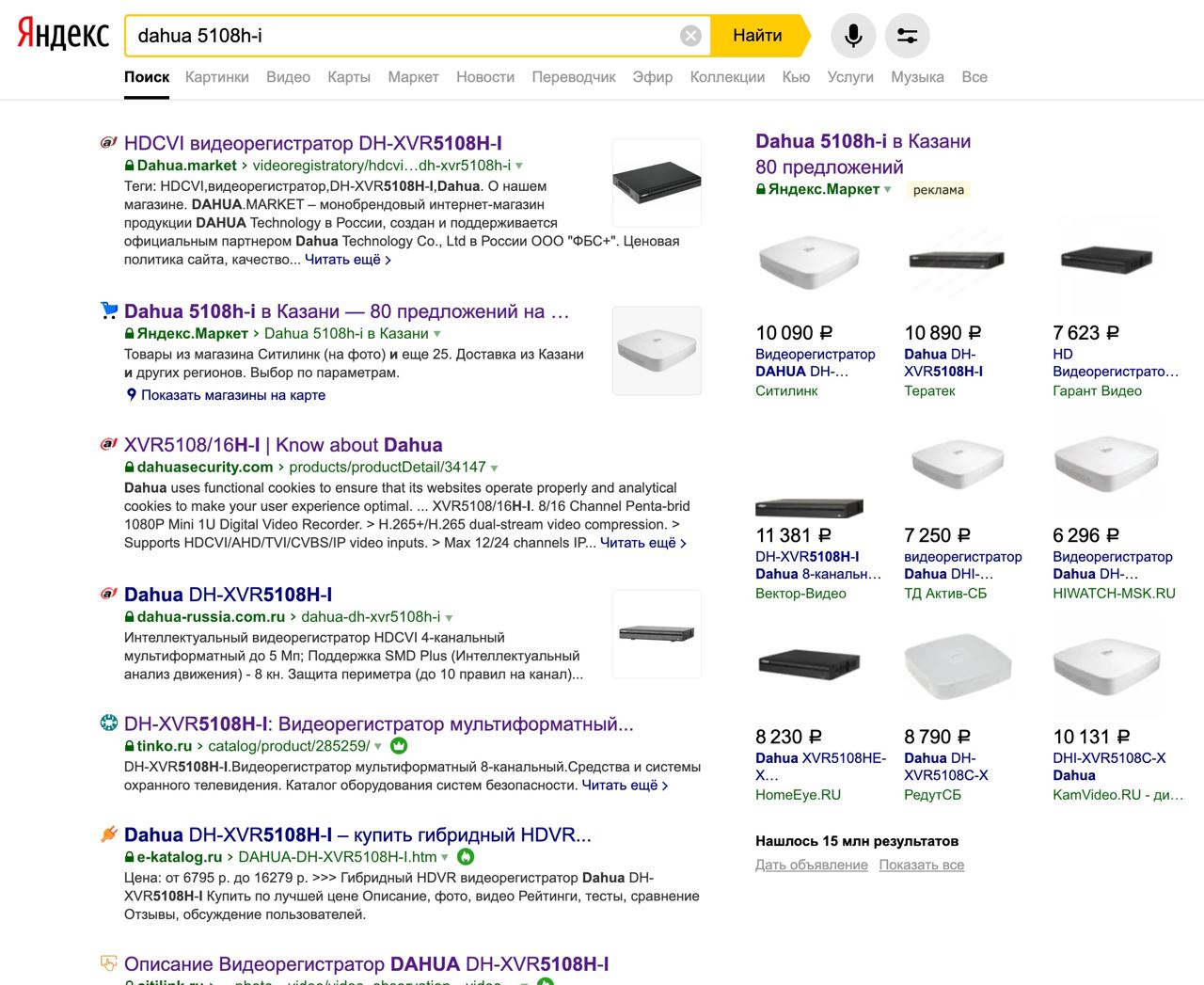Open DH-XVR5108H-I tinko.ru result title

point(379,723)
